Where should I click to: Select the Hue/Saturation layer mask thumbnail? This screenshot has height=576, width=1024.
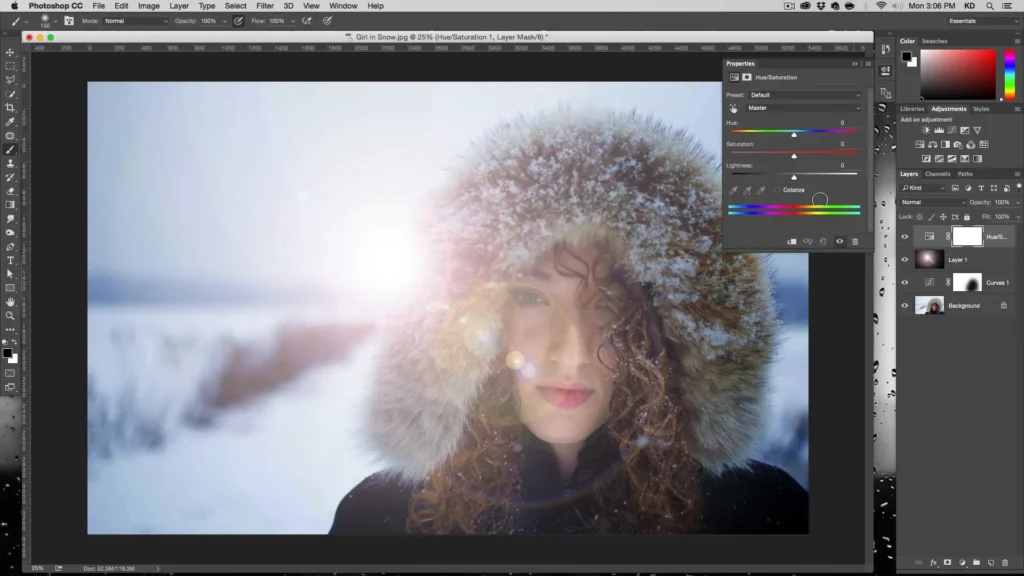[x=967, y=236]
